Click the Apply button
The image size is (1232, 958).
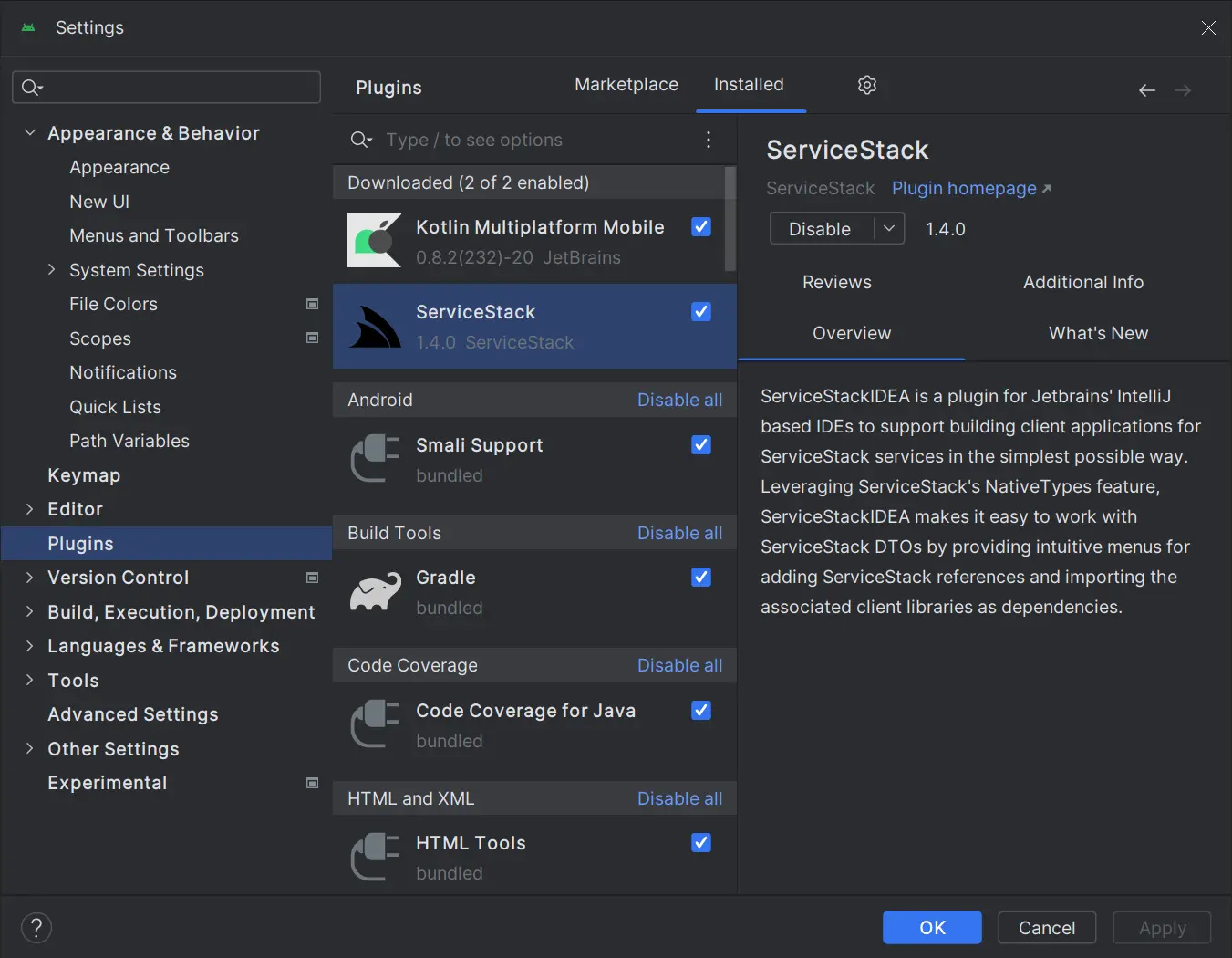(1162, 928)
